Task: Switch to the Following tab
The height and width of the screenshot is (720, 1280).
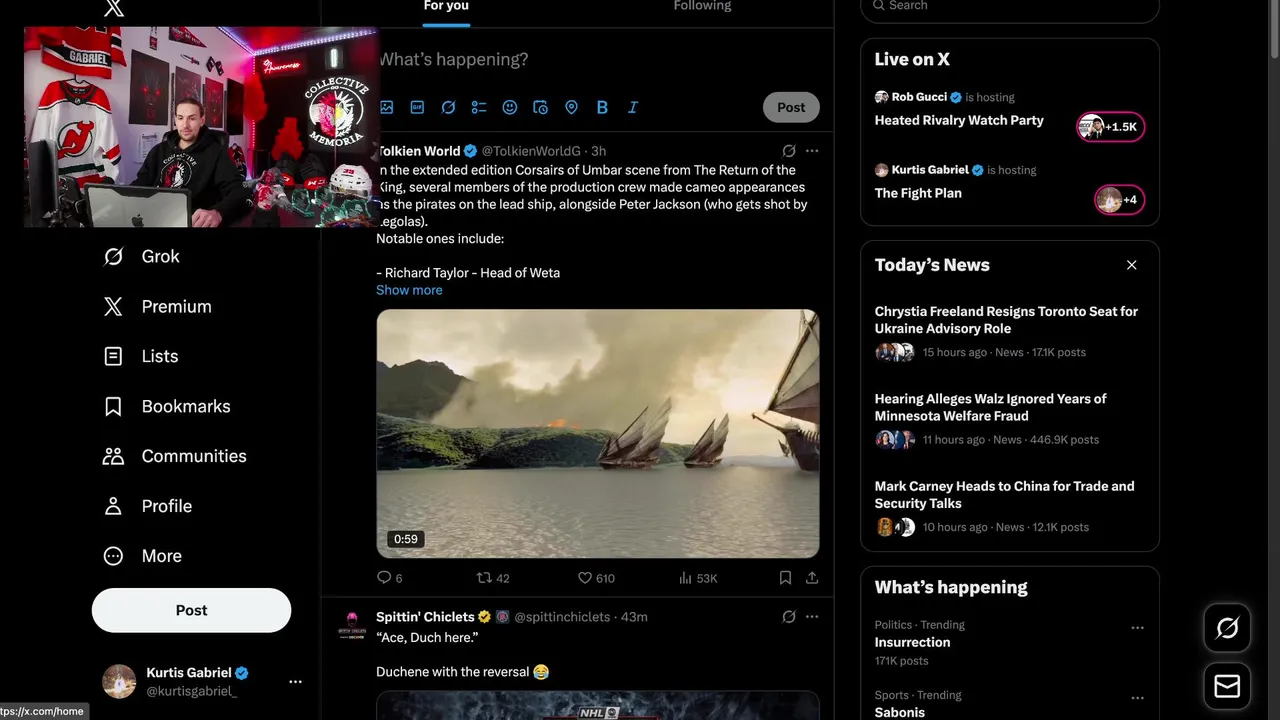Action: click(x=702, y=7)
